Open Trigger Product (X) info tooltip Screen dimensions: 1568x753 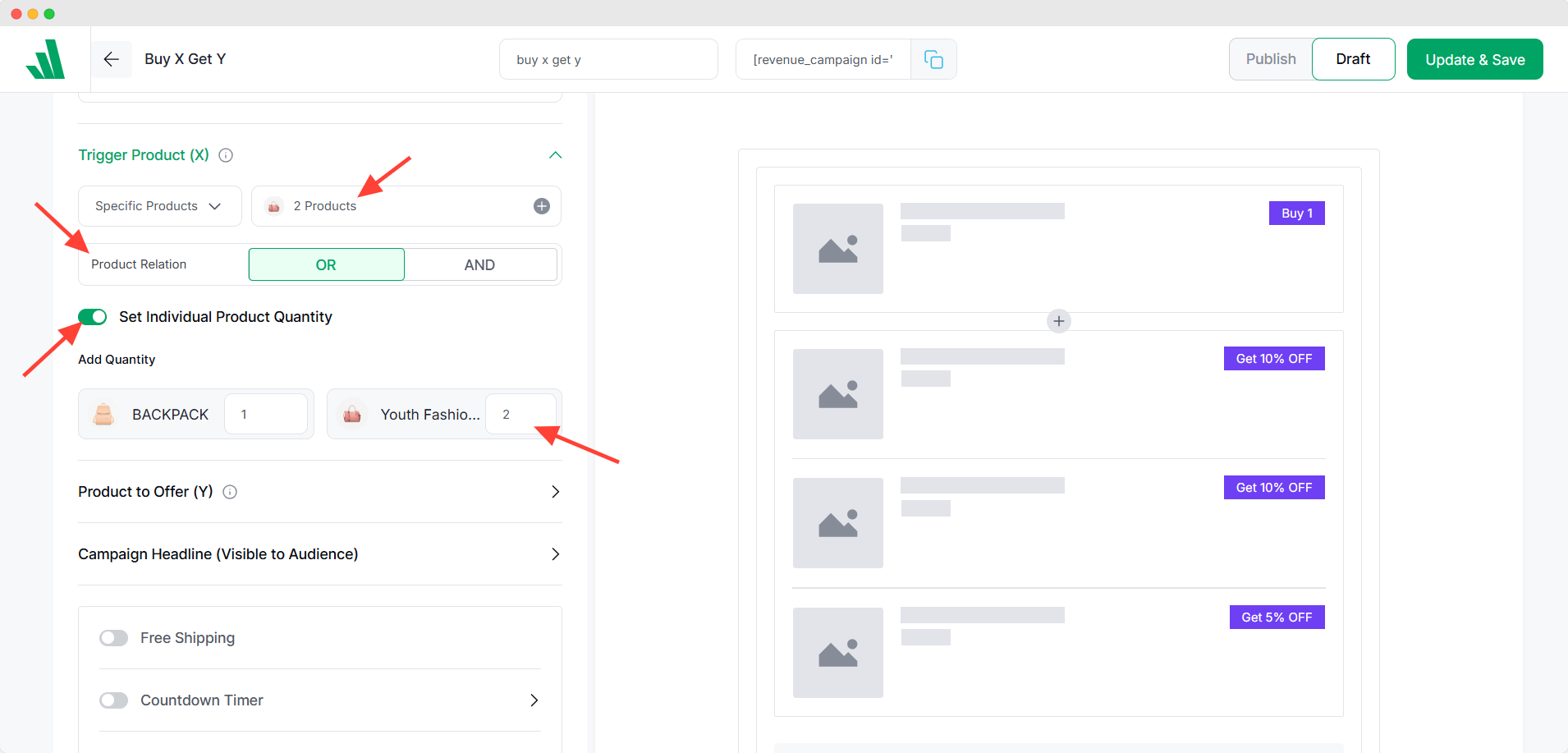226,155
